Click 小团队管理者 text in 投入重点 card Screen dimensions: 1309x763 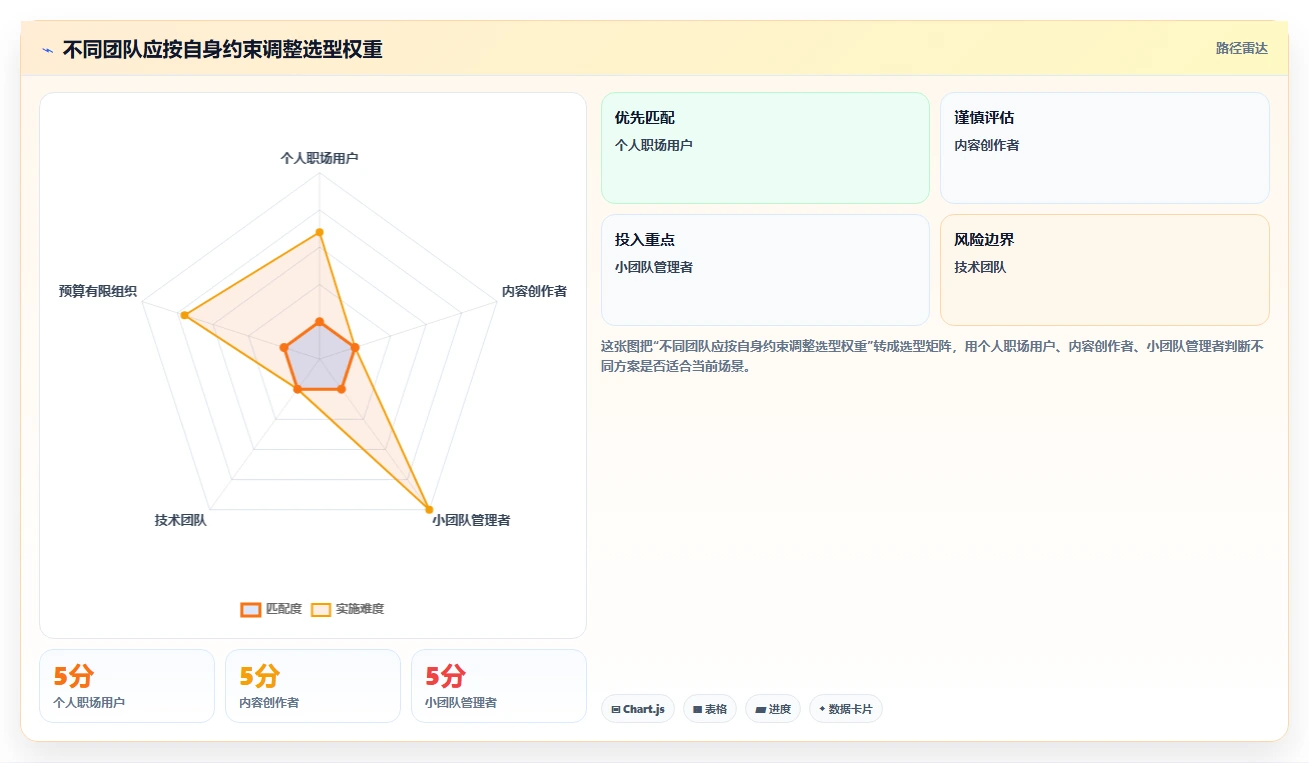654,267
